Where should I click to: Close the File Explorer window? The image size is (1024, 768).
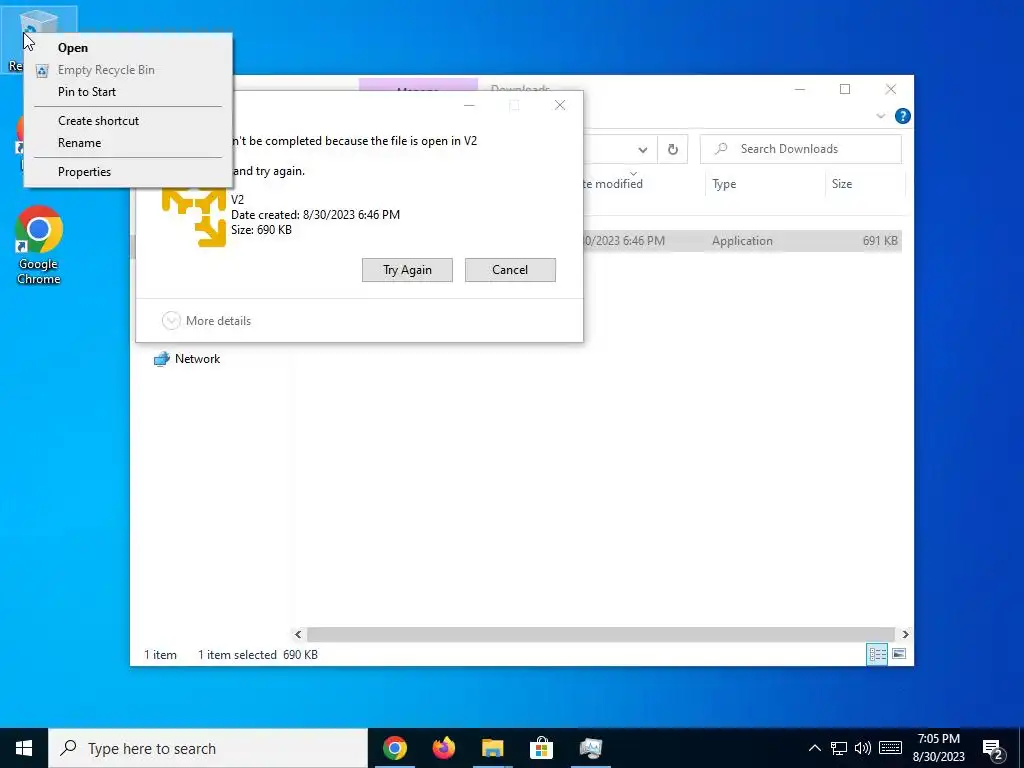pos(891,89)
